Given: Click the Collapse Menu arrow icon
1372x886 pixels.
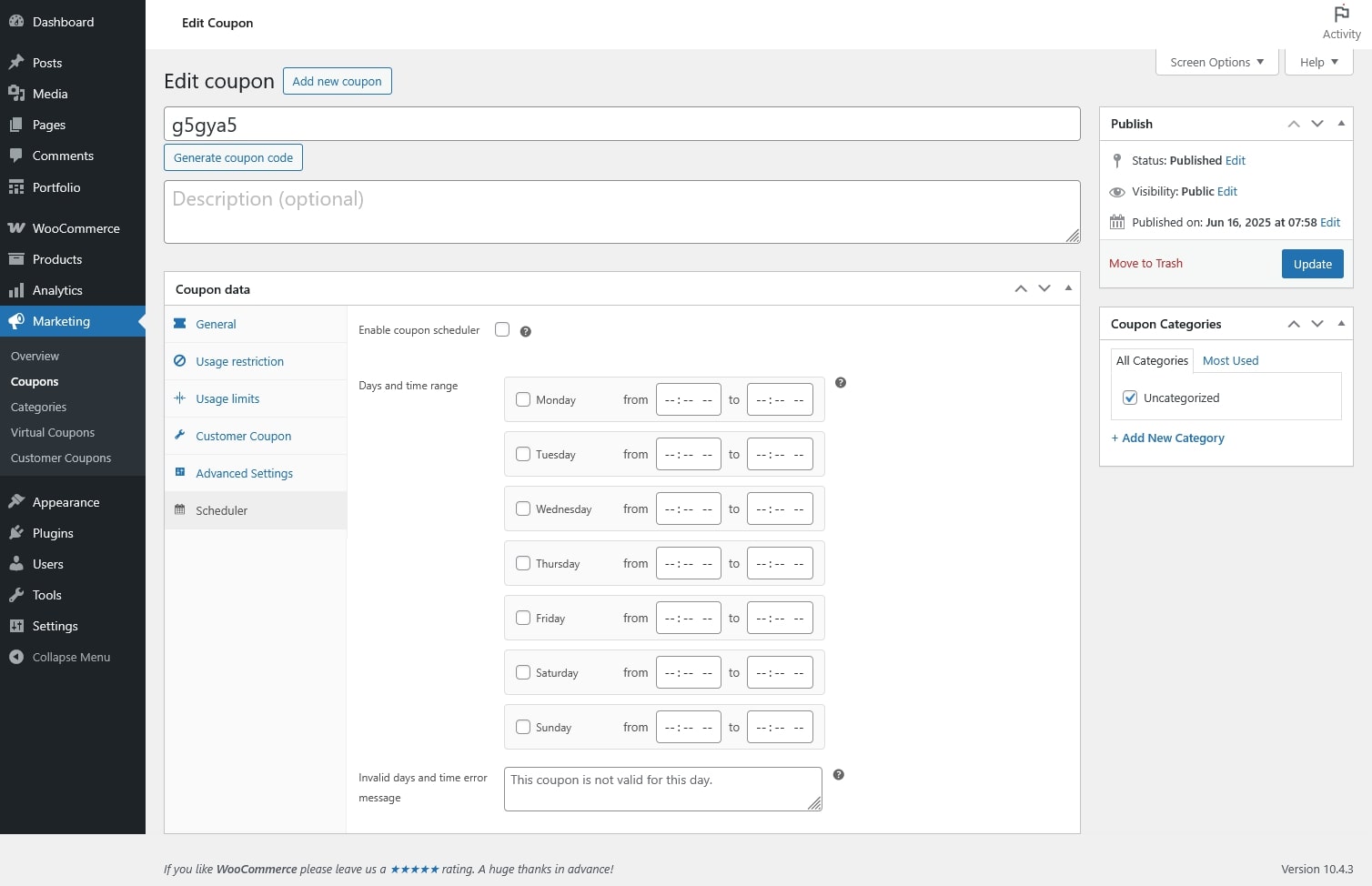Looking at the screenshot, I should point(16,657).
